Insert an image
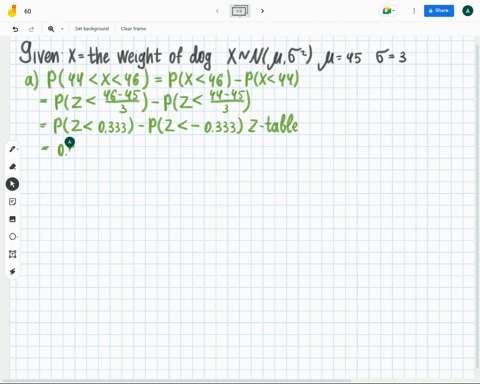480x384 pixels. 12,219
